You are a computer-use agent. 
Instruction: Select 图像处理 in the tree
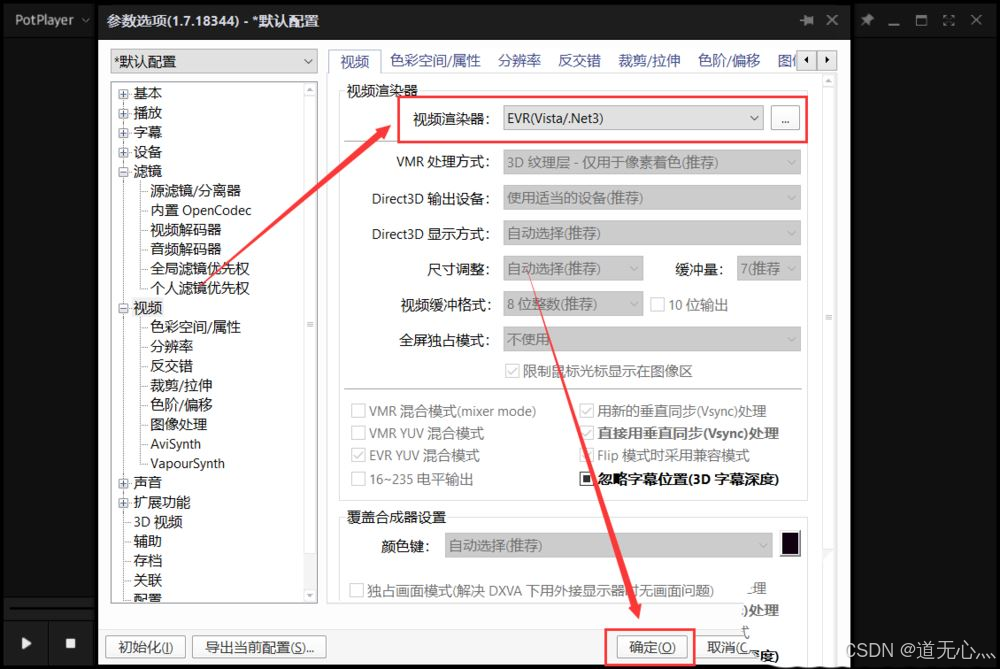click(179, 425)
